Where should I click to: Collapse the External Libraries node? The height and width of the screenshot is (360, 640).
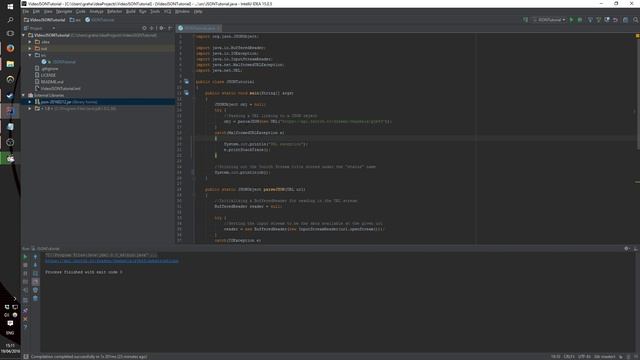[23, 95]
